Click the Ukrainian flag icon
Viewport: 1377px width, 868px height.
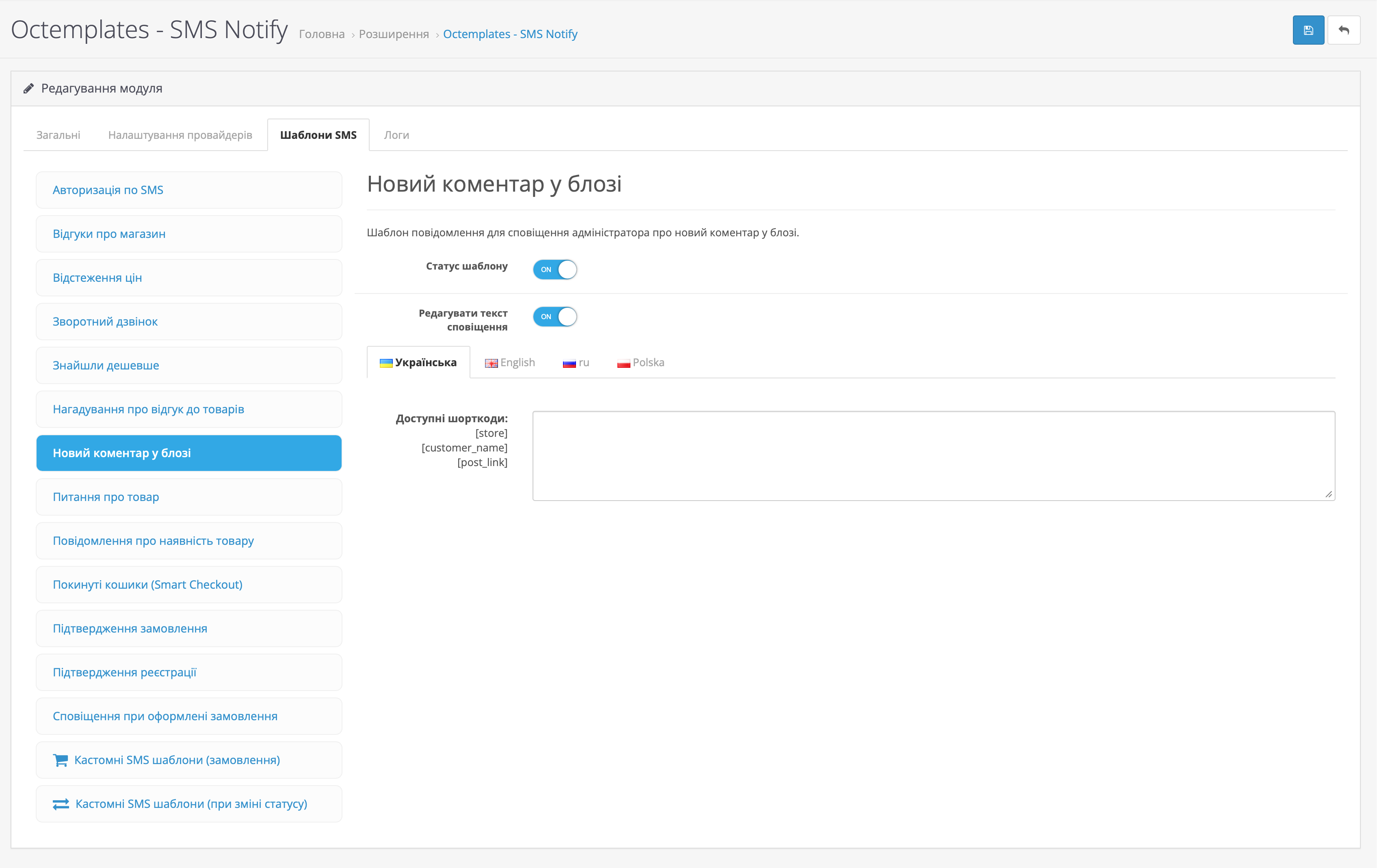[x=386, y=363]
